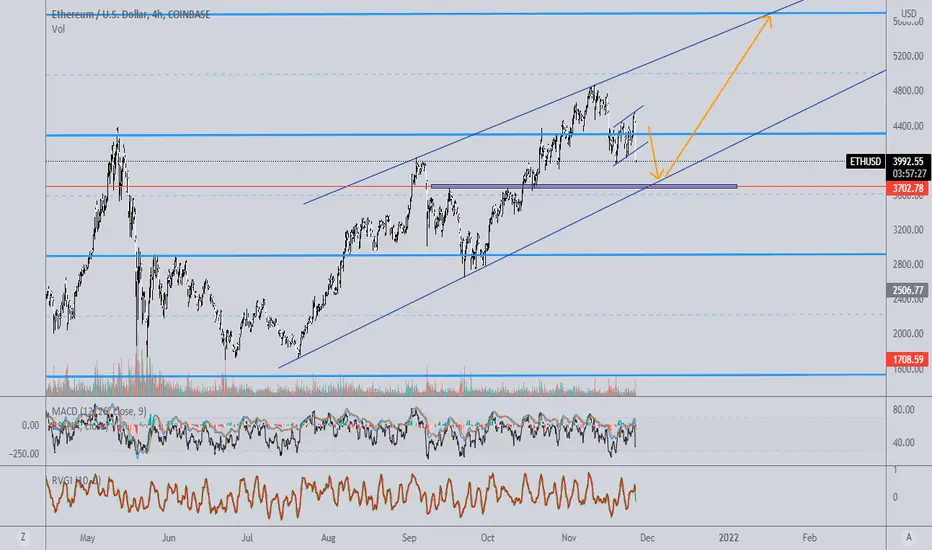This screenshot has height=550, width=932.
Task: Click 0.00 on the MACD left scale
Action: (30, 425)
